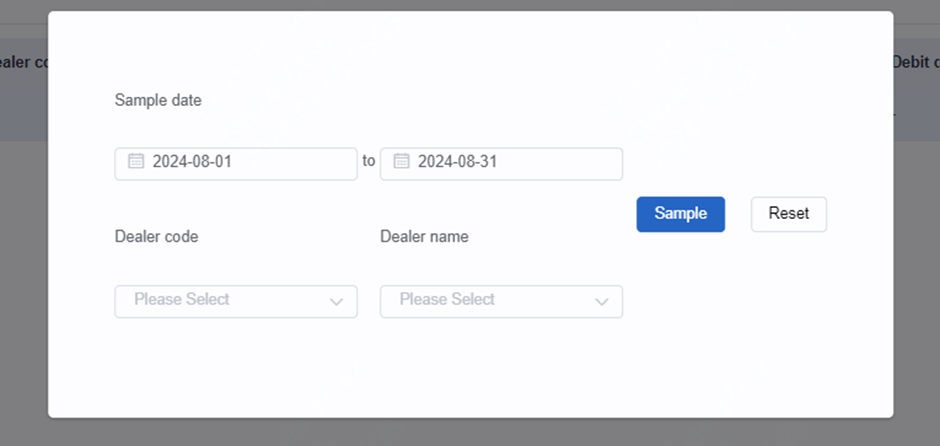Image resolution: width=940 pixels, height=446 pixels.
Task: Click the Sample date label
Action: pyautogui.click(x=158, y=100)
